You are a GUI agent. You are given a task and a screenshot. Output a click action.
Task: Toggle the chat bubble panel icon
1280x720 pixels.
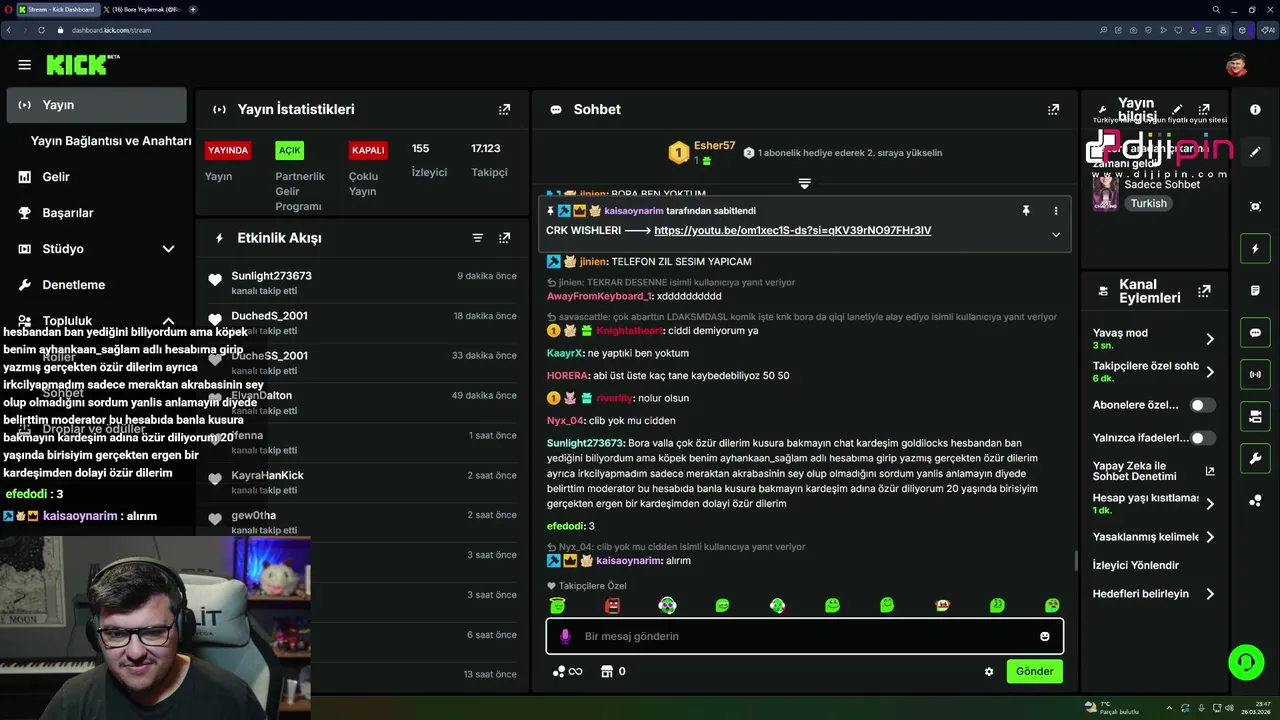coord(1255,333)
